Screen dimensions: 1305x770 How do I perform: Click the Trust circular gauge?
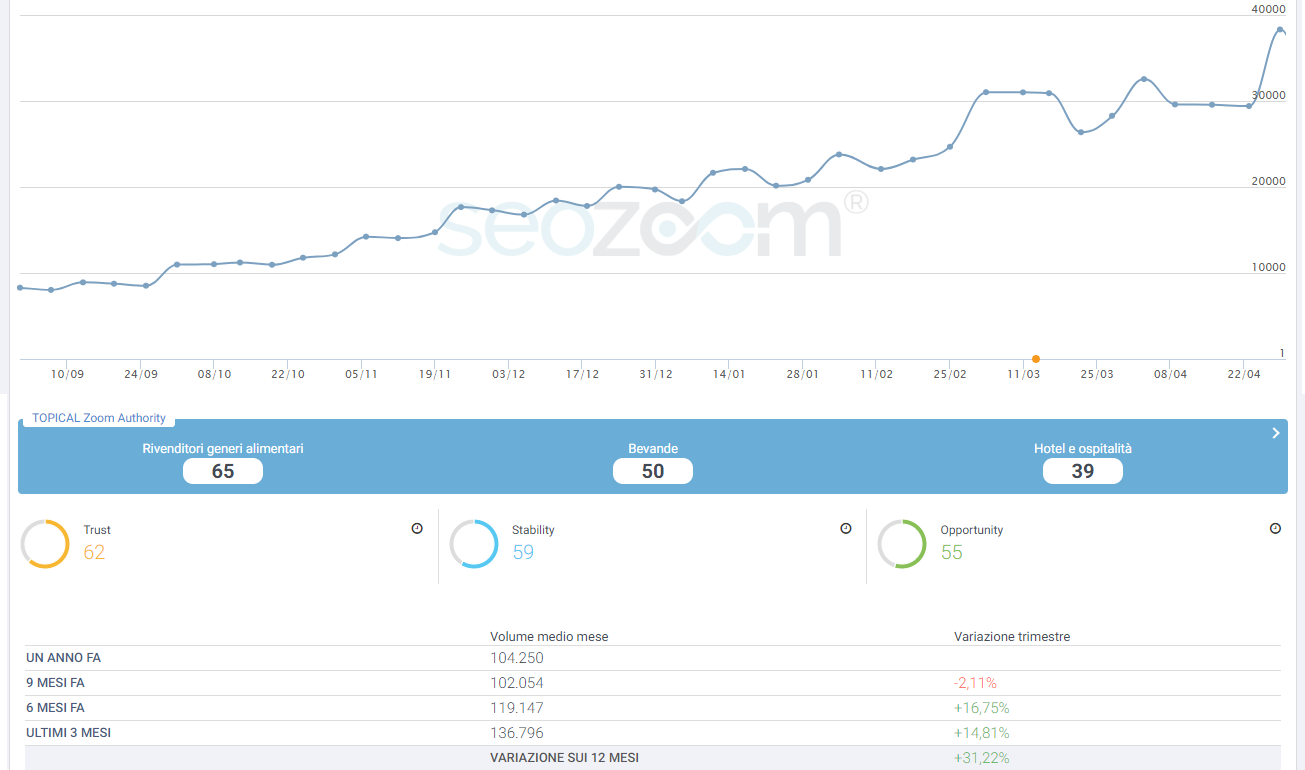pos(45,544)
